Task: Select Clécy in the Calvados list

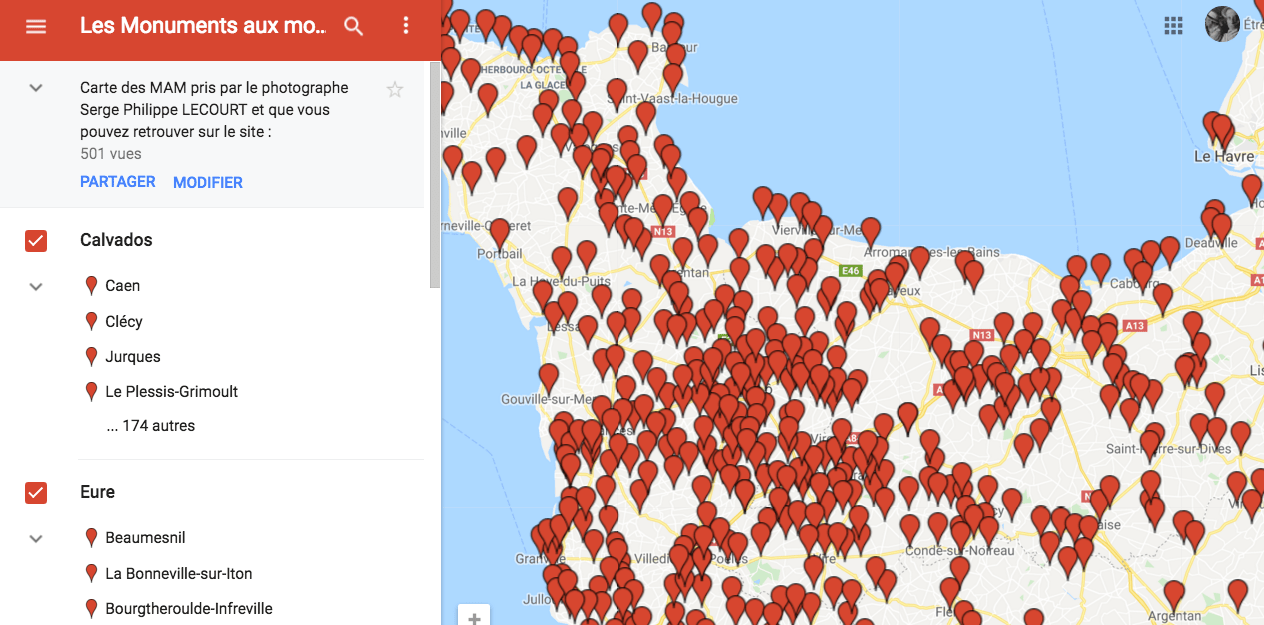Action: [x=124, y=322]
